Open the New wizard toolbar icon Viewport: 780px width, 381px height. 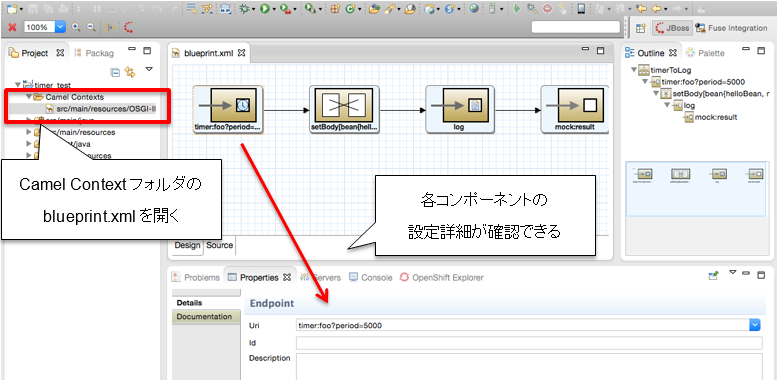[x=11, y=9]
